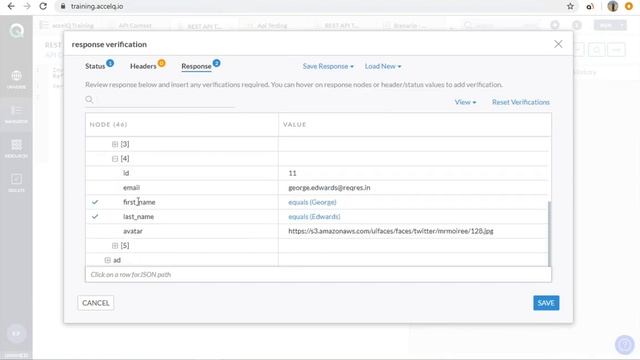
Task: Close the response verification dialog
Action: point(558,44)
